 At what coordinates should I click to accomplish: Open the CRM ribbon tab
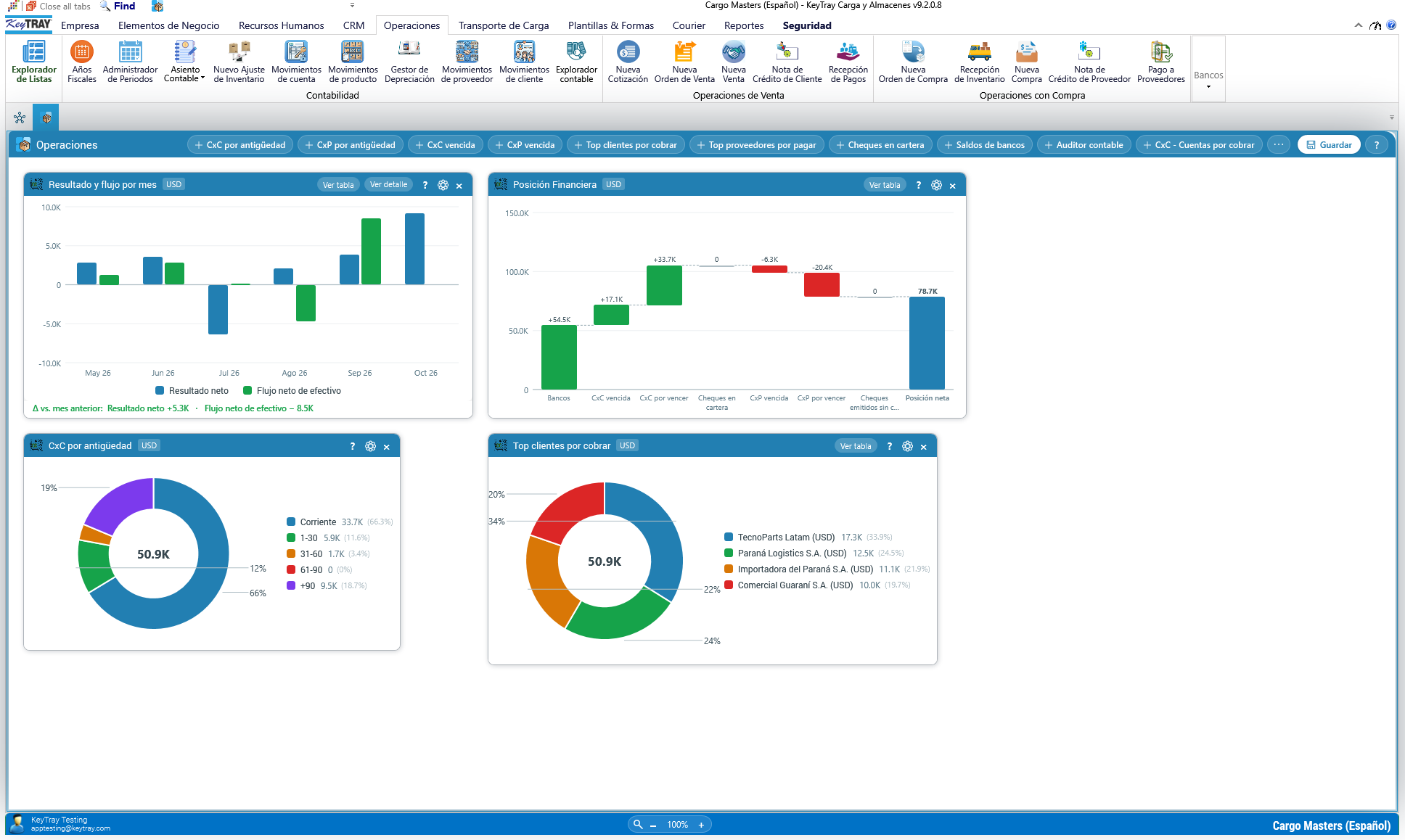pos(353,25)
